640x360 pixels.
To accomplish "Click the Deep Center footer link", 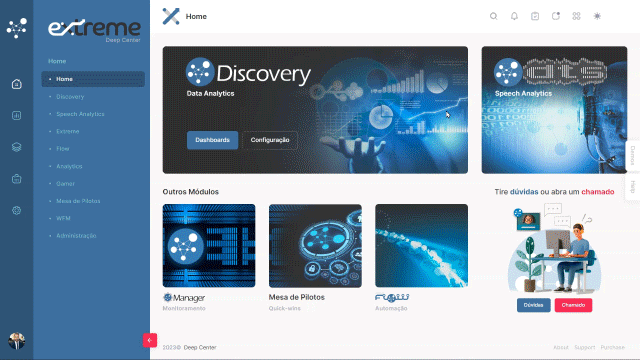I will click(x=200, y=347).
